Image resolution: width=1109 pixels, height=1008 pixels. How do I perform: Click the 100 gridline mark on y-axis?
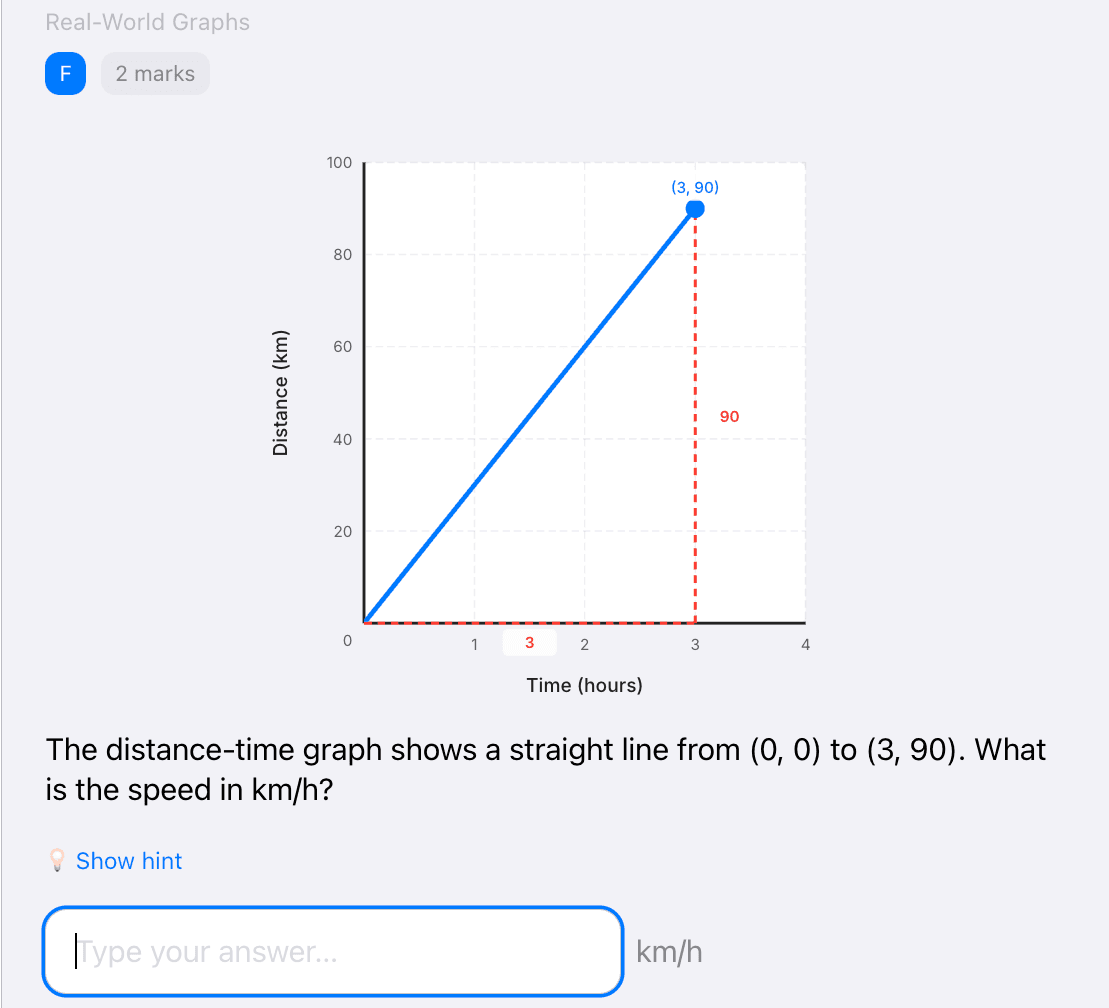[339, 162]
